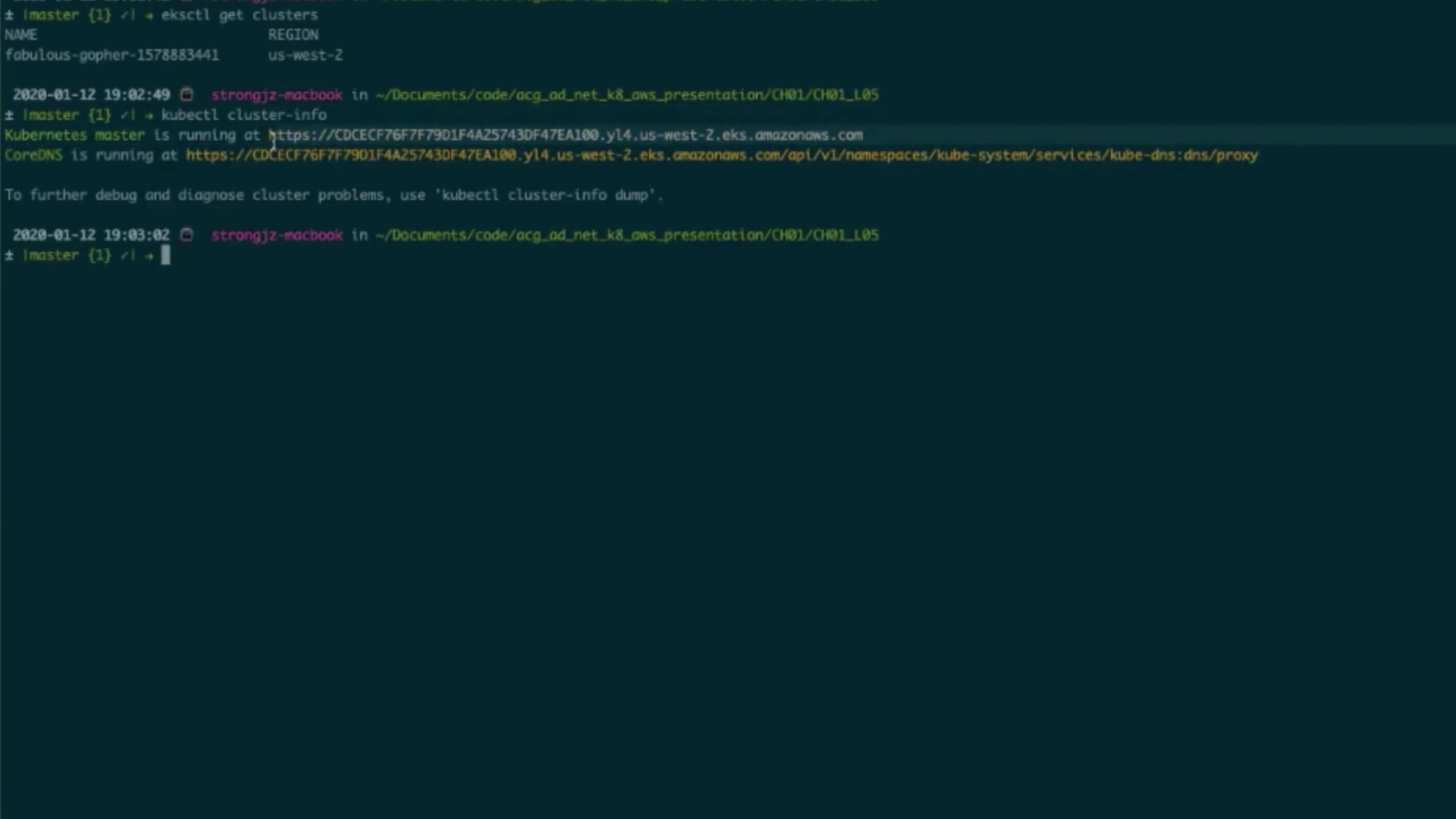The width and height of the screenshot is (1456, 819).
Task: Click the arrow icon before kubectl cluster-info
Action: pyautogui.click(x=149, y=115)
